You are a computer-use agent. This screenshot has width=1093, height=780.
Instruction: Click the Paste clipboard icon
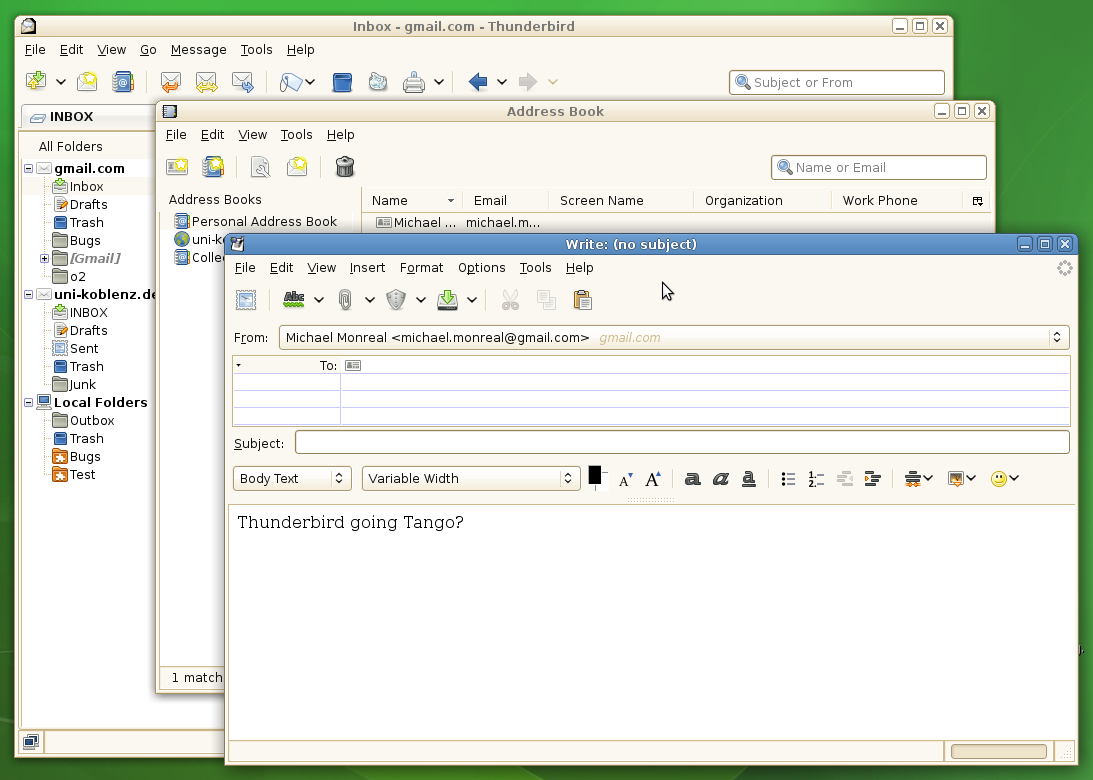coord(582,299)
